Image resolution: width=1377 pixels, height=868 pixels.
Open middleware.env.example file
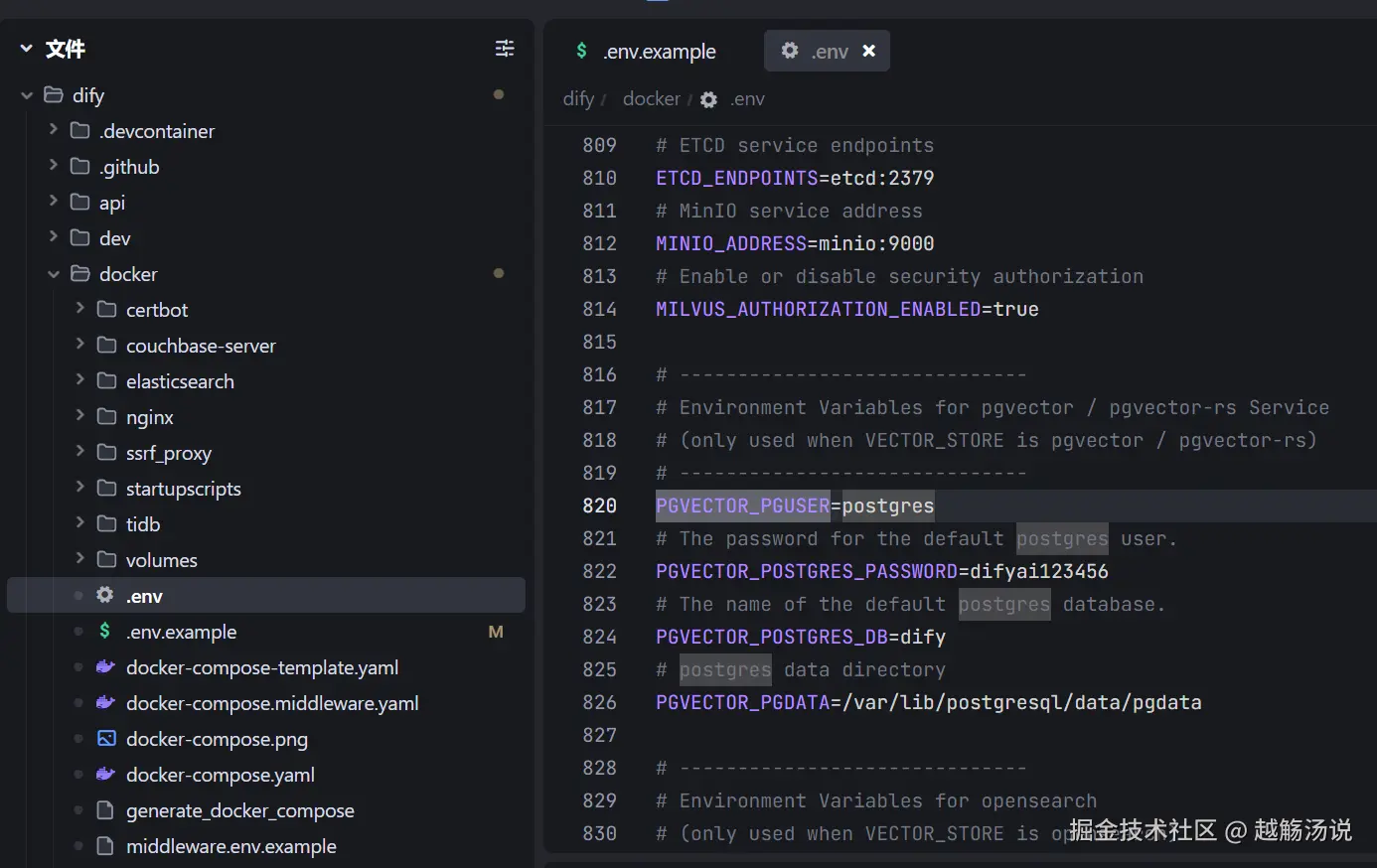click(x=230, y=846)
